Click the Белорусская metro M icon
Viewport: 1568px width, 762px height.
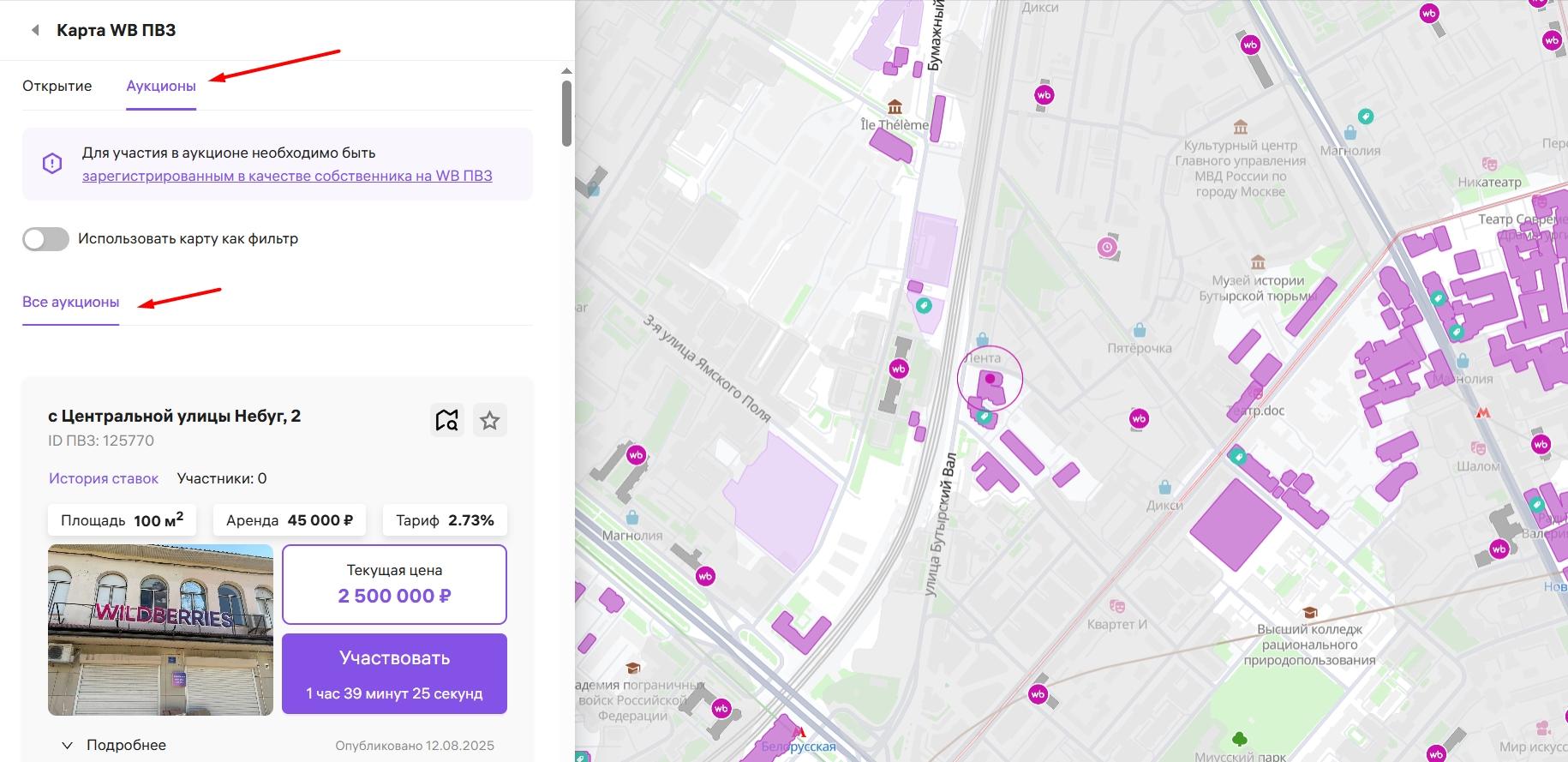[x=799, y=732]
